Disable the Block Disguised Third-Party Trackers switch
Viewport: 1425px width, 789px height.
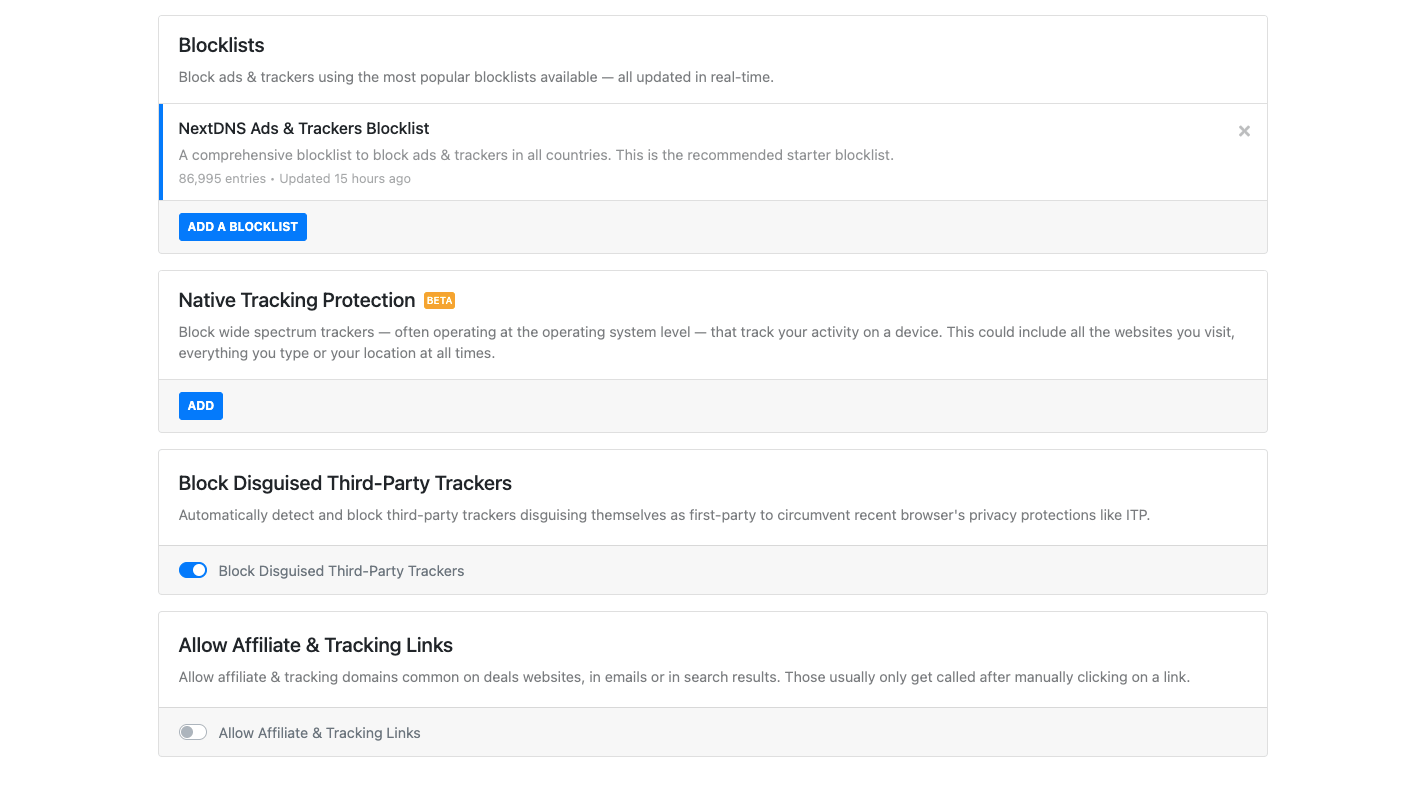pyautogui.click(x=193, y=570)
